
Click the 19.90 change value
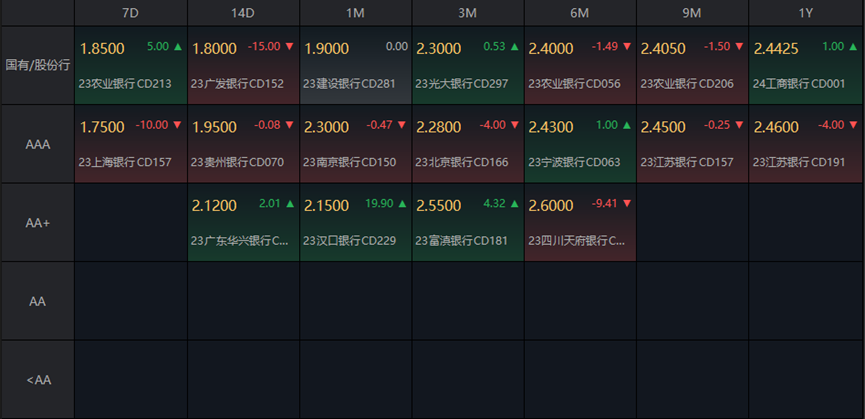click(x=379, y=203)
